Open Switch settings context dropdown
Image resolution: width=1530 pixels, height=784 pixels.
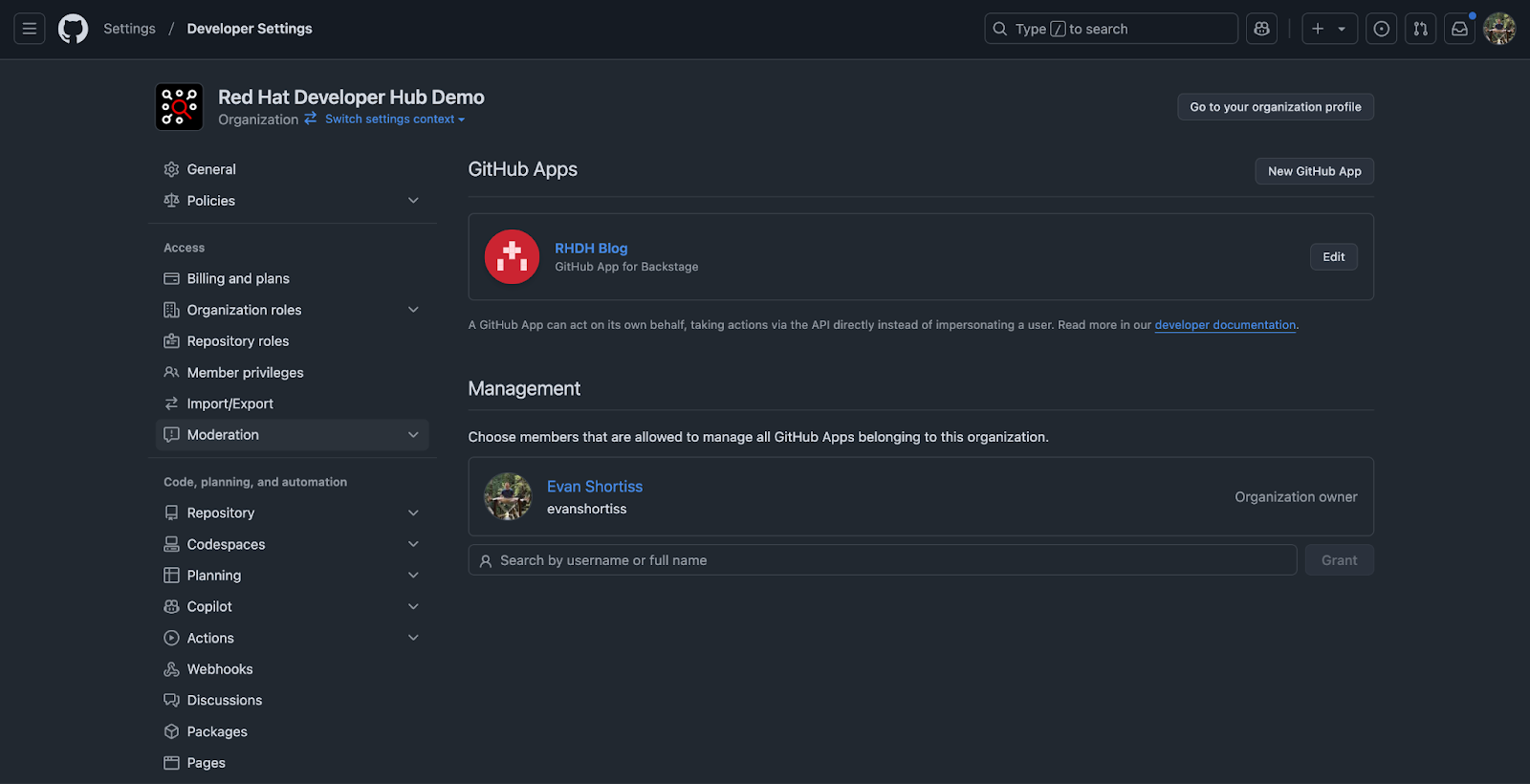tap(395, 119)
